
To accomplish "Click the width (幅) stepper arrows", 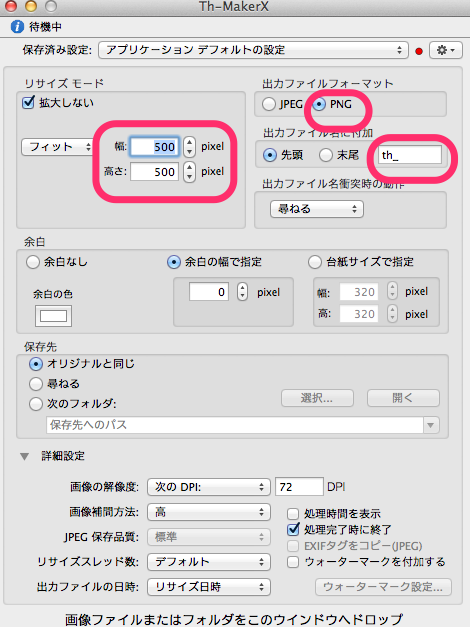I will tap(190, 147).
